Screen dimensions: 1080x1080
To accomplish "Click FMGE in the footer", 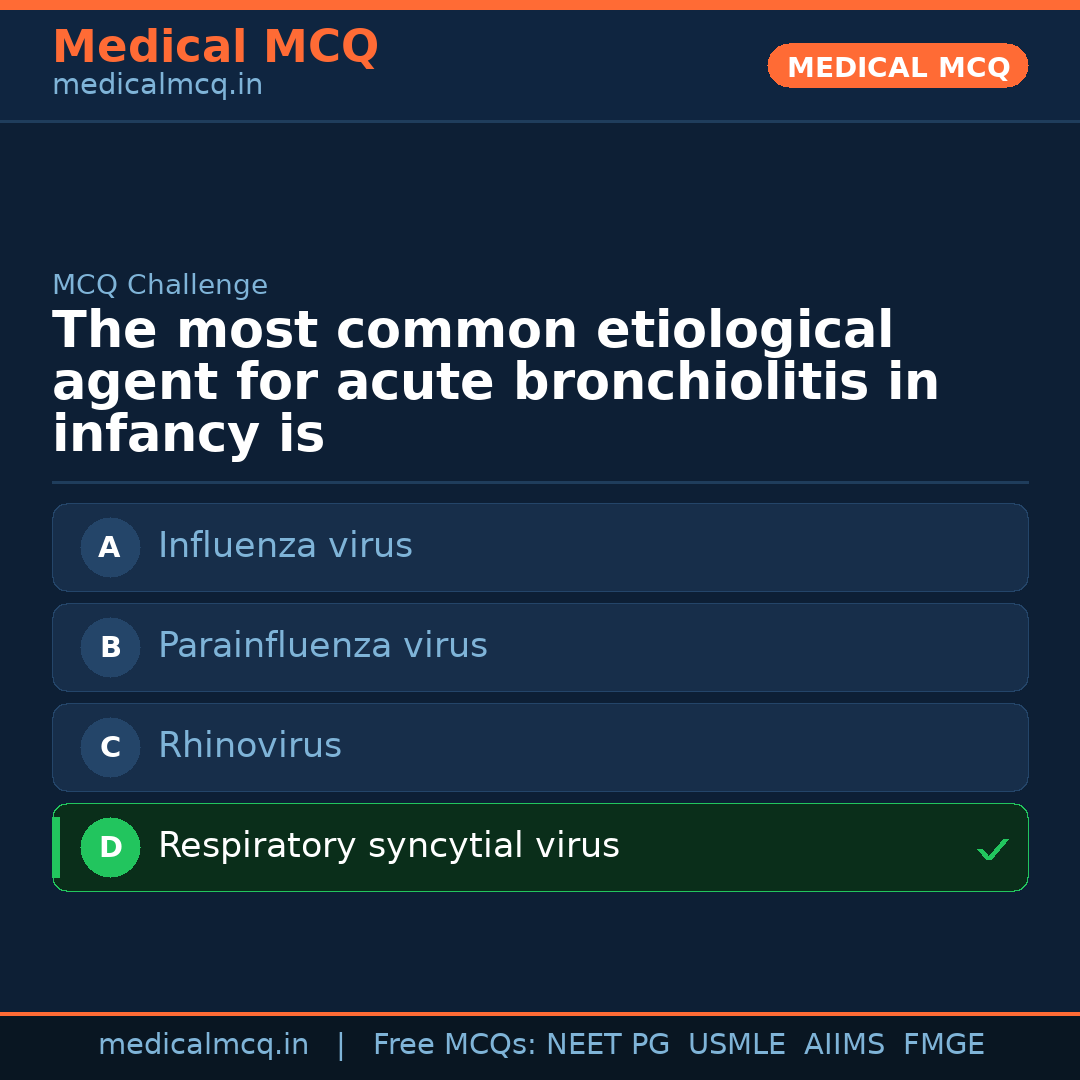I will click(x=943, y=1045).
